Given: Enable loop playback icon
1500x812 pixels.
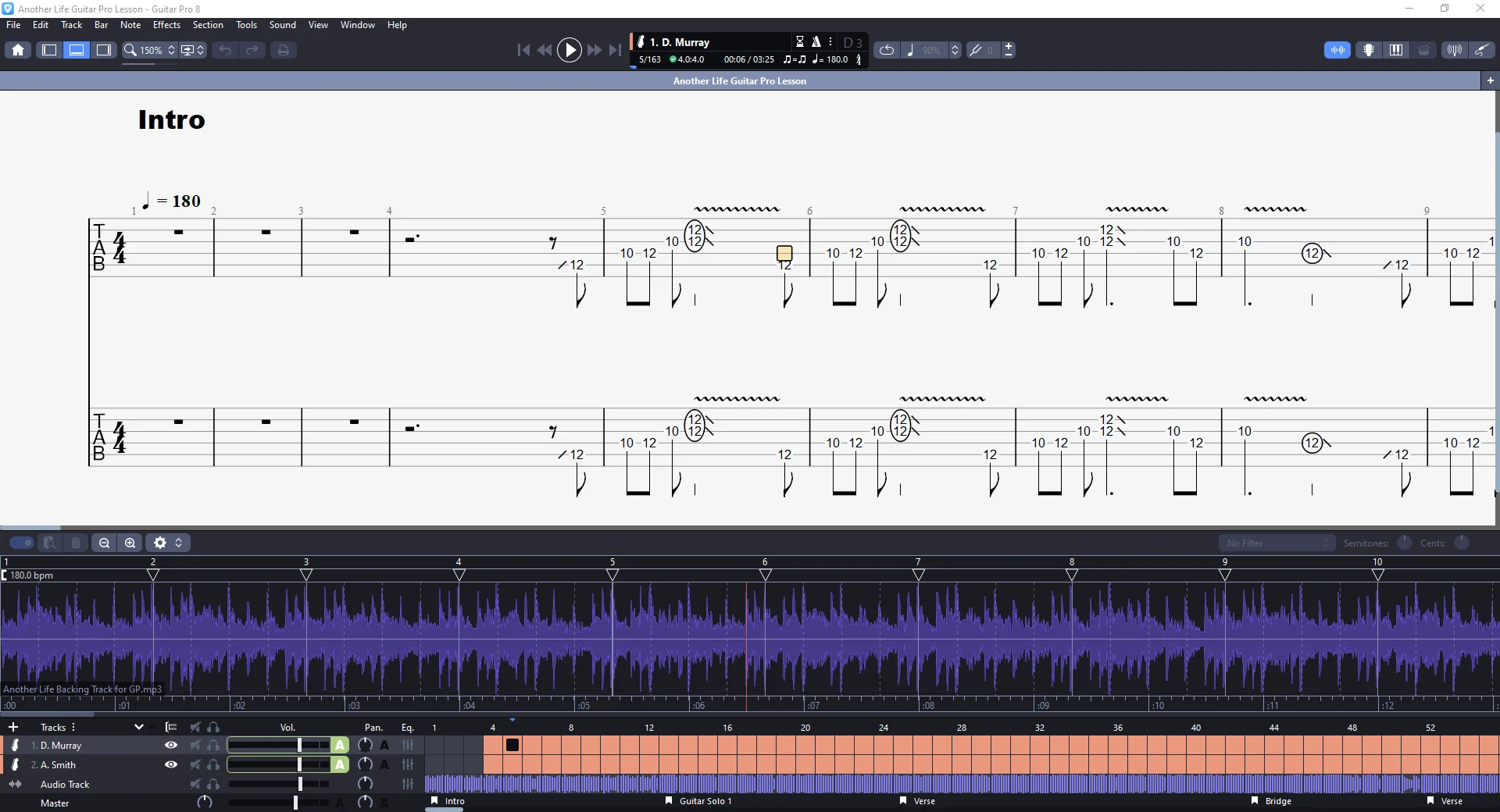Looking at the screenshot, I should click(886, 50).
